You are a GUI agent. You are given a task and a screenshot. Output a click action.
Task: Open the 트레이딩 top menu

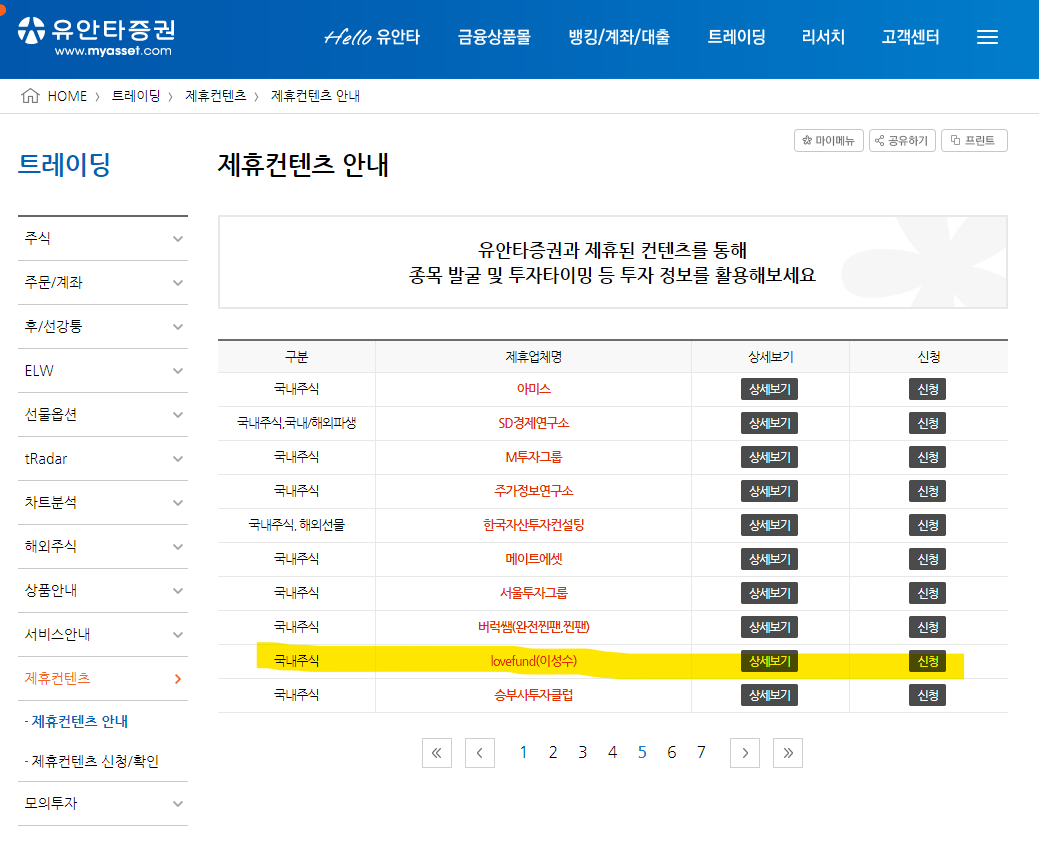736,37
